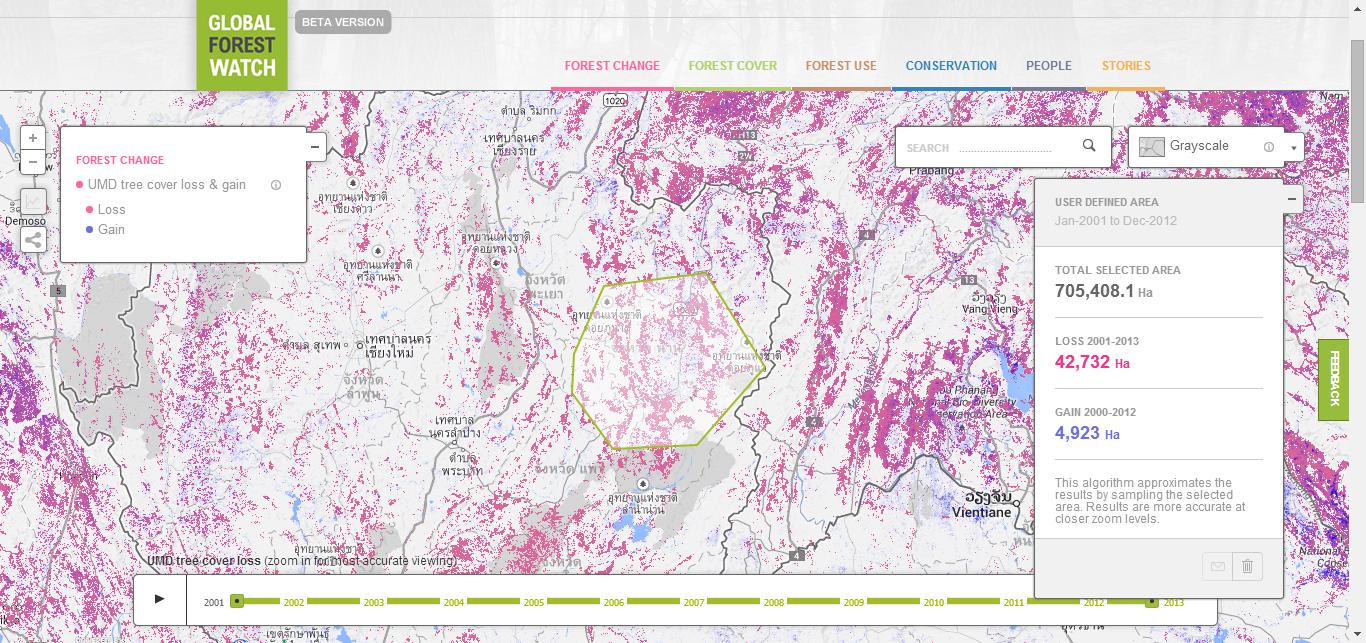Collapse the User Defined Area panel
This screenshot has width=1366, height=643.
(1291, 199)
